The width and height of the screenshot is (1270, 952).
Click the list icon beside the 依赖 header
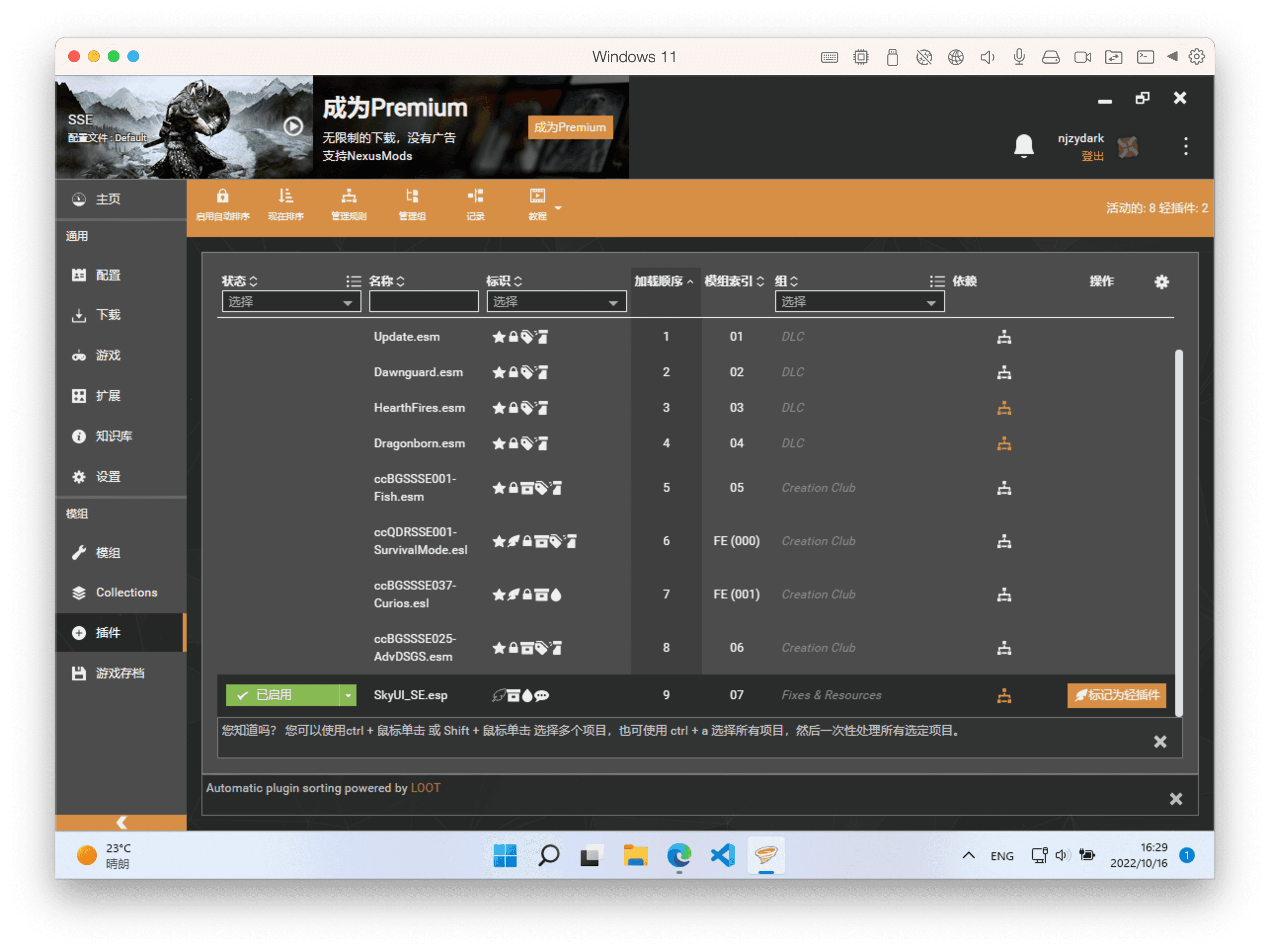coord(937,281)
